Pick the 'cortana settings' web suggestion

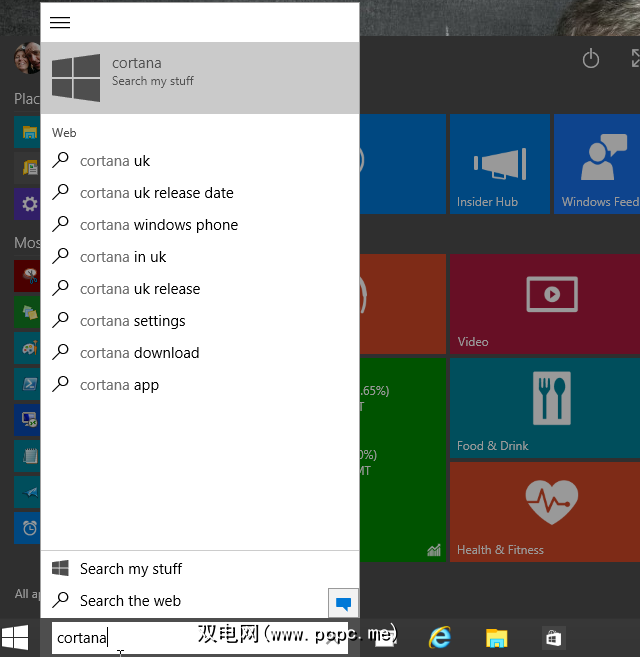(x=133, y=321)
